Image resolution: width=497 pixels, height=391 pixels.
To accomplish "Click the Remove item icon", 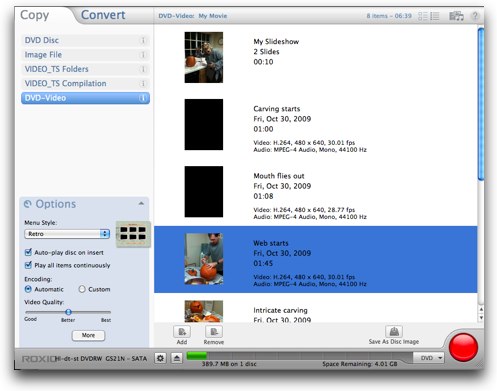I will (x=214, y=332).
